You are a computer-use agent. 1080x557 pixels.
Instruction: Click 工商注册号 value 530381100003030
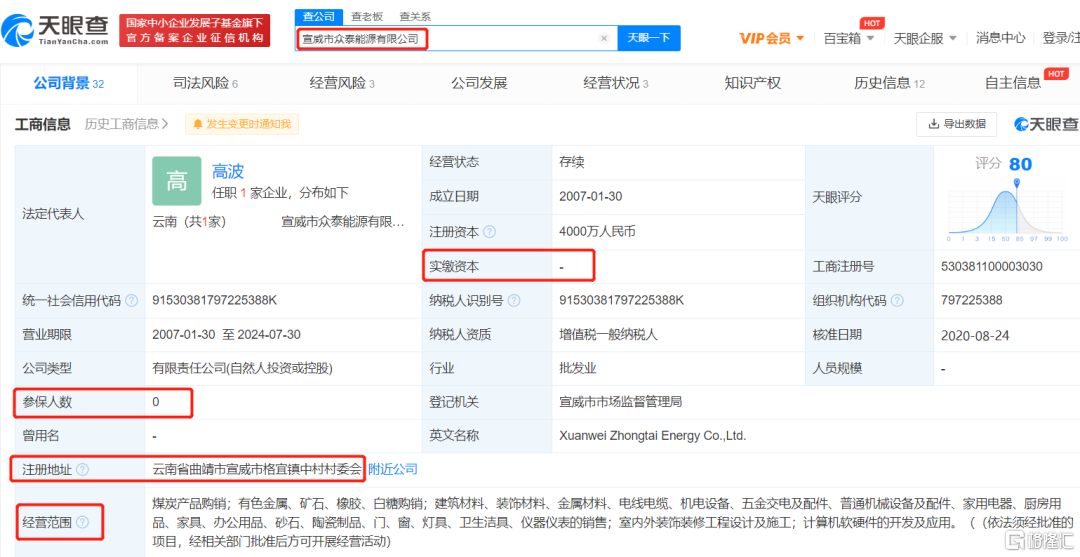tap(992, 266)
